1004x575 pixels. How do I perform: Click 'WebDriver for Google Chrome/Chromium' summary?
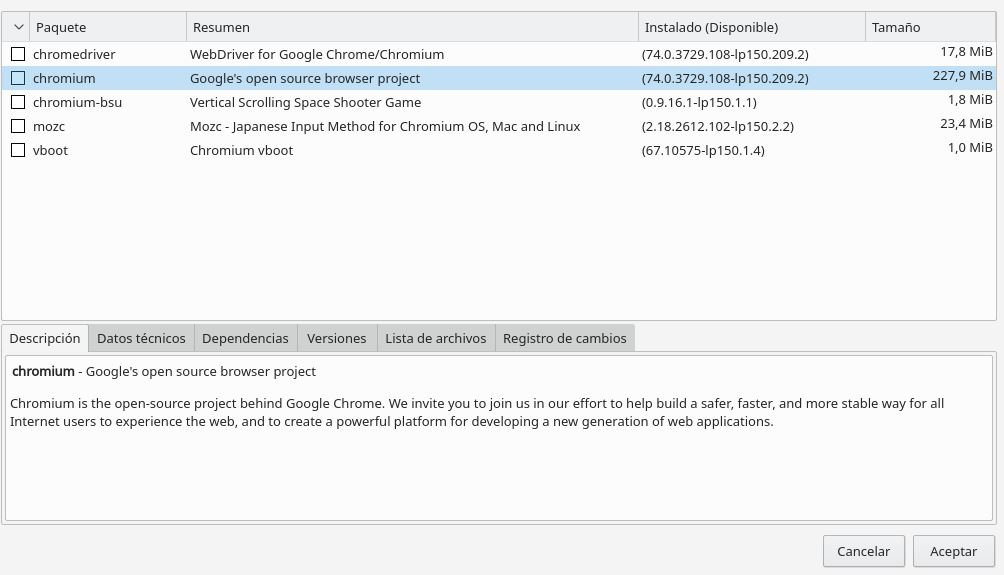(x=317, y=54)
